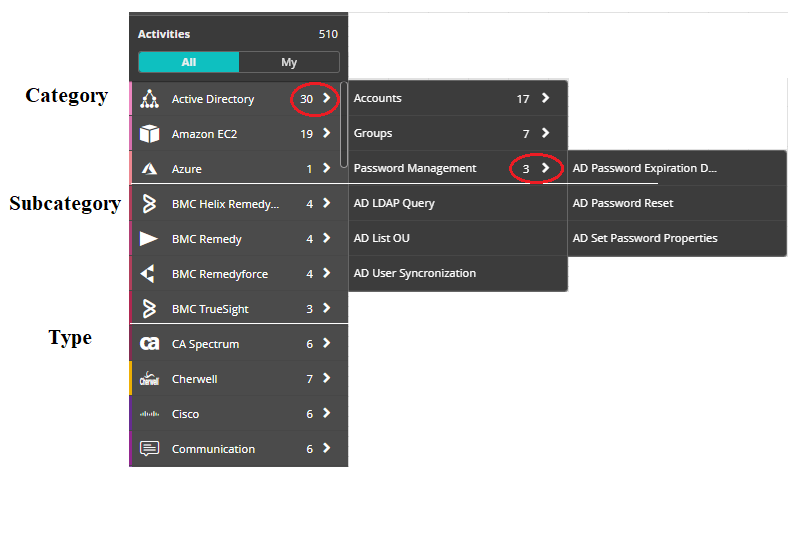Viewport: 804px width, 553px height.
Task: Select AD LDAP Query activity
Action: (458, 203)
